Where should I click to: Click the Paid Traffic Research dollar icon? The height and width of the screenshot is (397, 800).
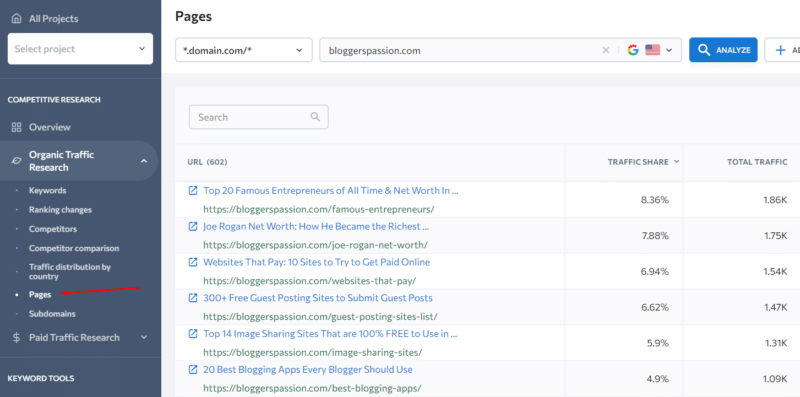tap(16, 337)
